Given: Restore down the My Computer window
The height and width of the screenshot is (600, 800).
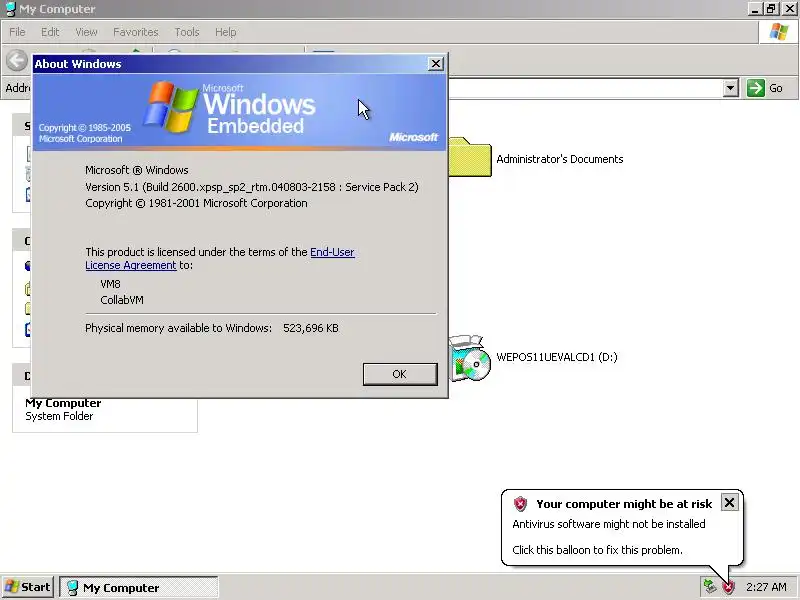Looking at the screenshot, I should pos(771,9).
